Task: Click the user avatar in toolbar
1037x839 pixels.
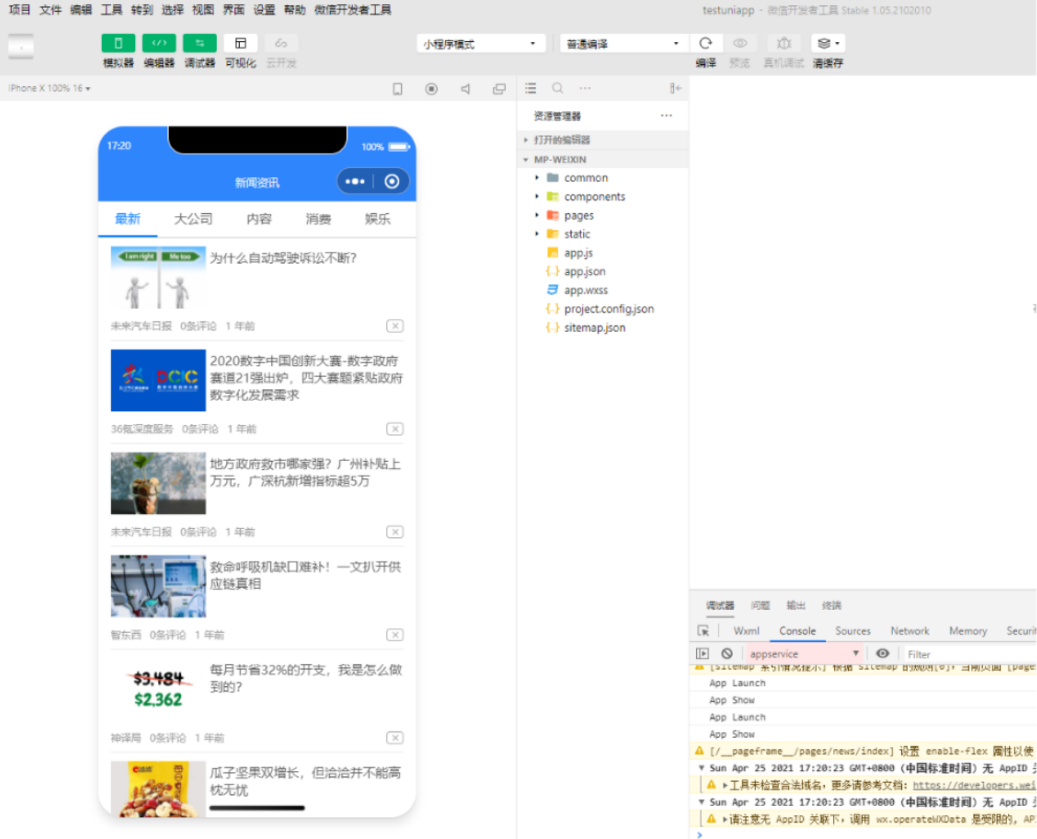Action: pos(21,47)
